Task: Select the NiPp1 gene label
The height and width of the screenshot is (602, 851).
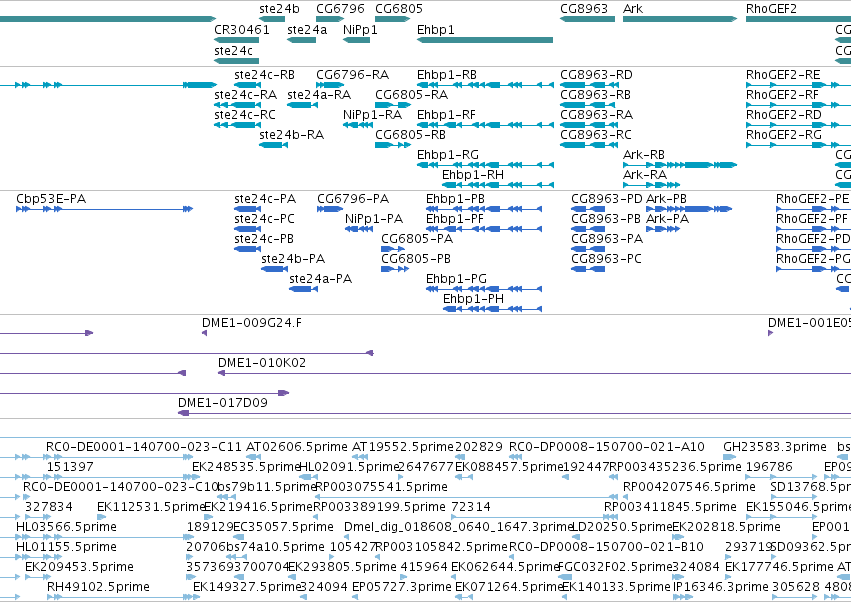Action: click(x=360, y=30)
